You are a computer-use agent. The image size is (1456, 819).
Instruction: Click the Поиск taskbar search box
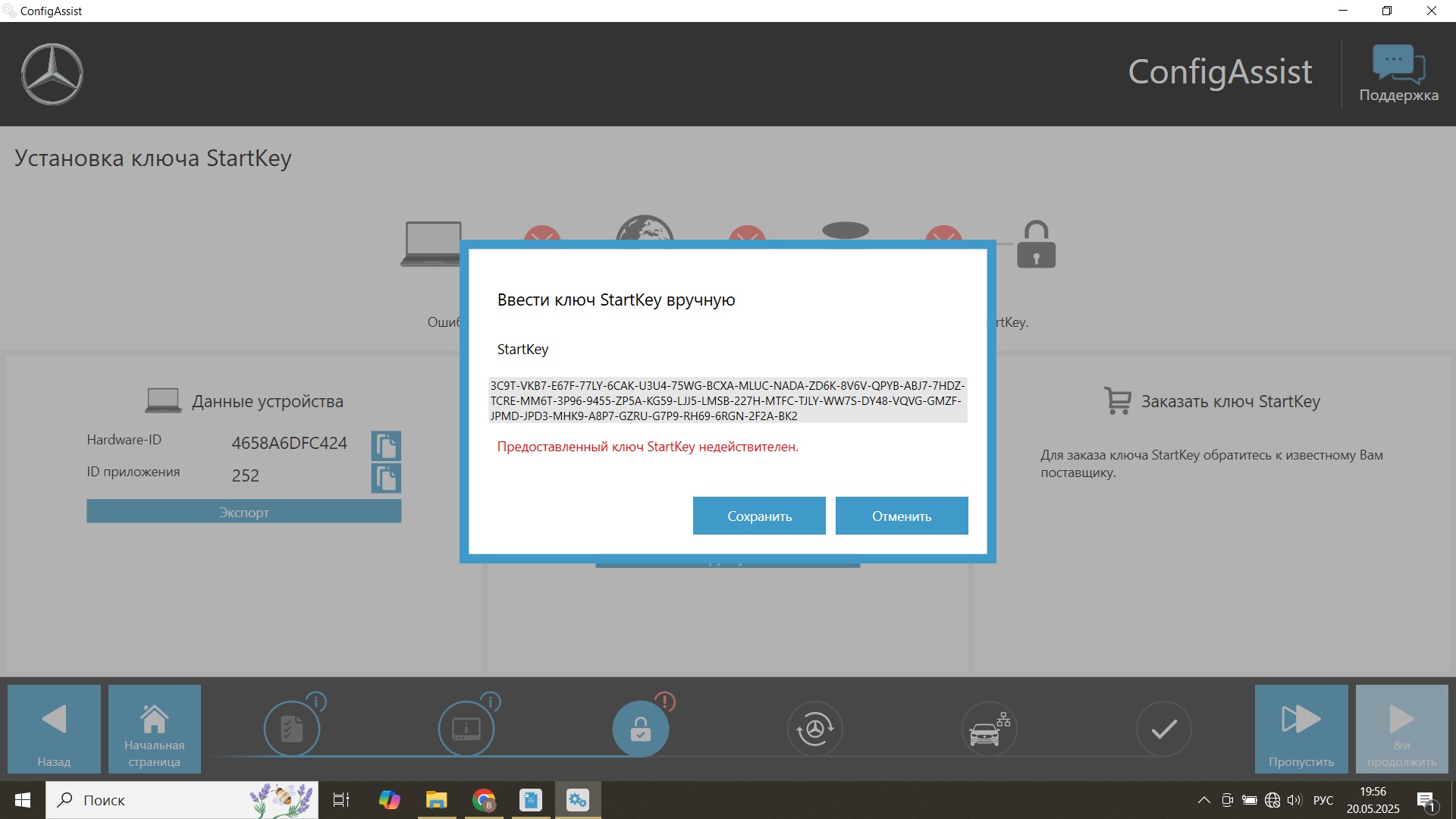pyautogui.click(x=182, y=800)
